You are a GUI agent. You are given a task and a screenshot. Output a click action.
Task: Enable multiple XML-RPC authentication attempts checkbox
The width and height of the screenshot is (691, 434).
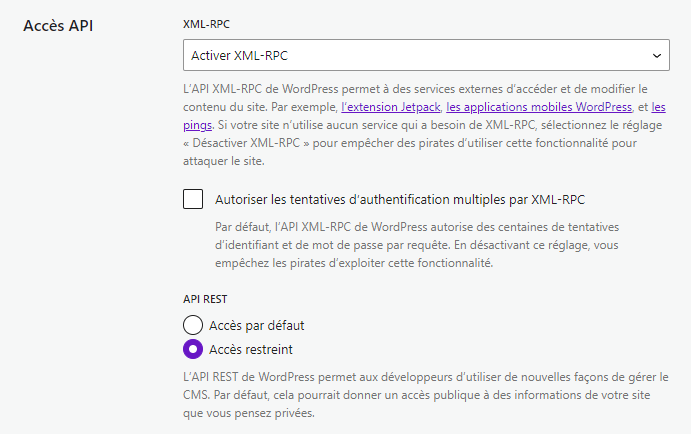[x=193, y=199]
